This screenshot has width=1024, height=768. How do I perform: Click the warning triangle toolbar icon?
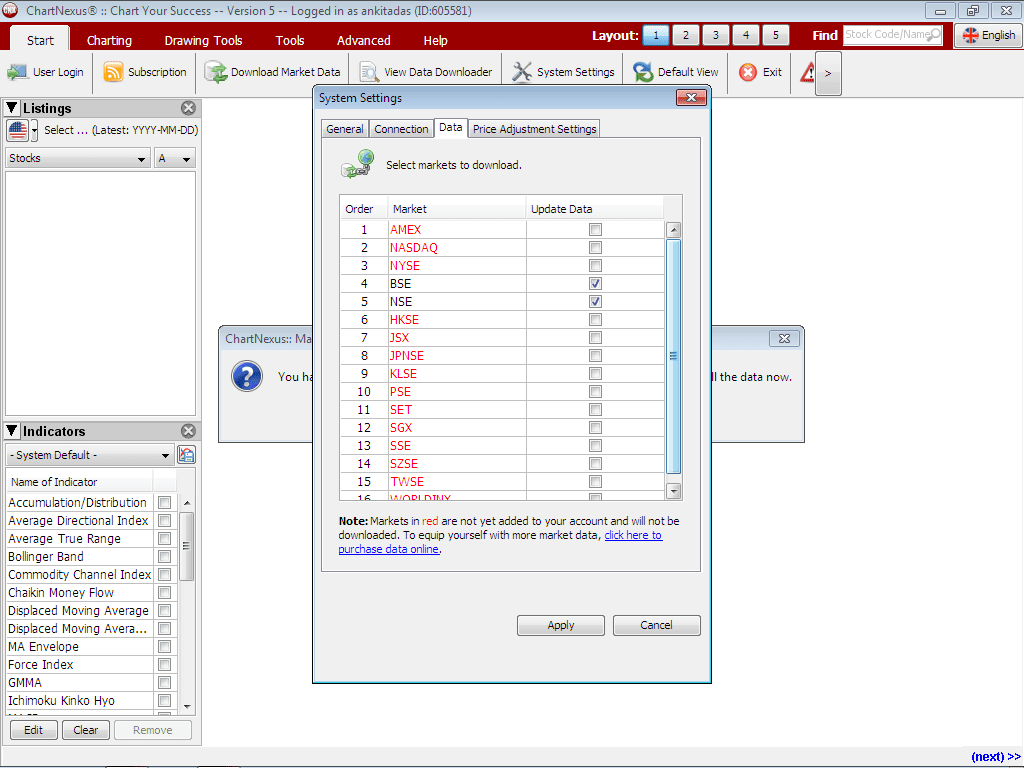(807, 72)
